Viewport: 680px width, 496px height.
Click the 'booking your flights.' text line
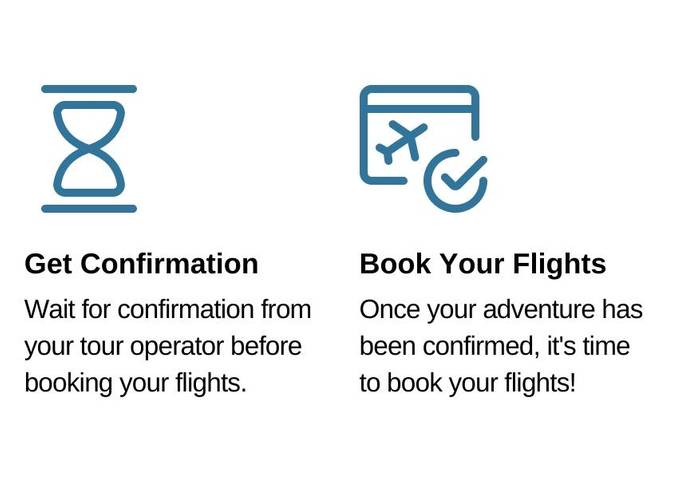point(135,384)
